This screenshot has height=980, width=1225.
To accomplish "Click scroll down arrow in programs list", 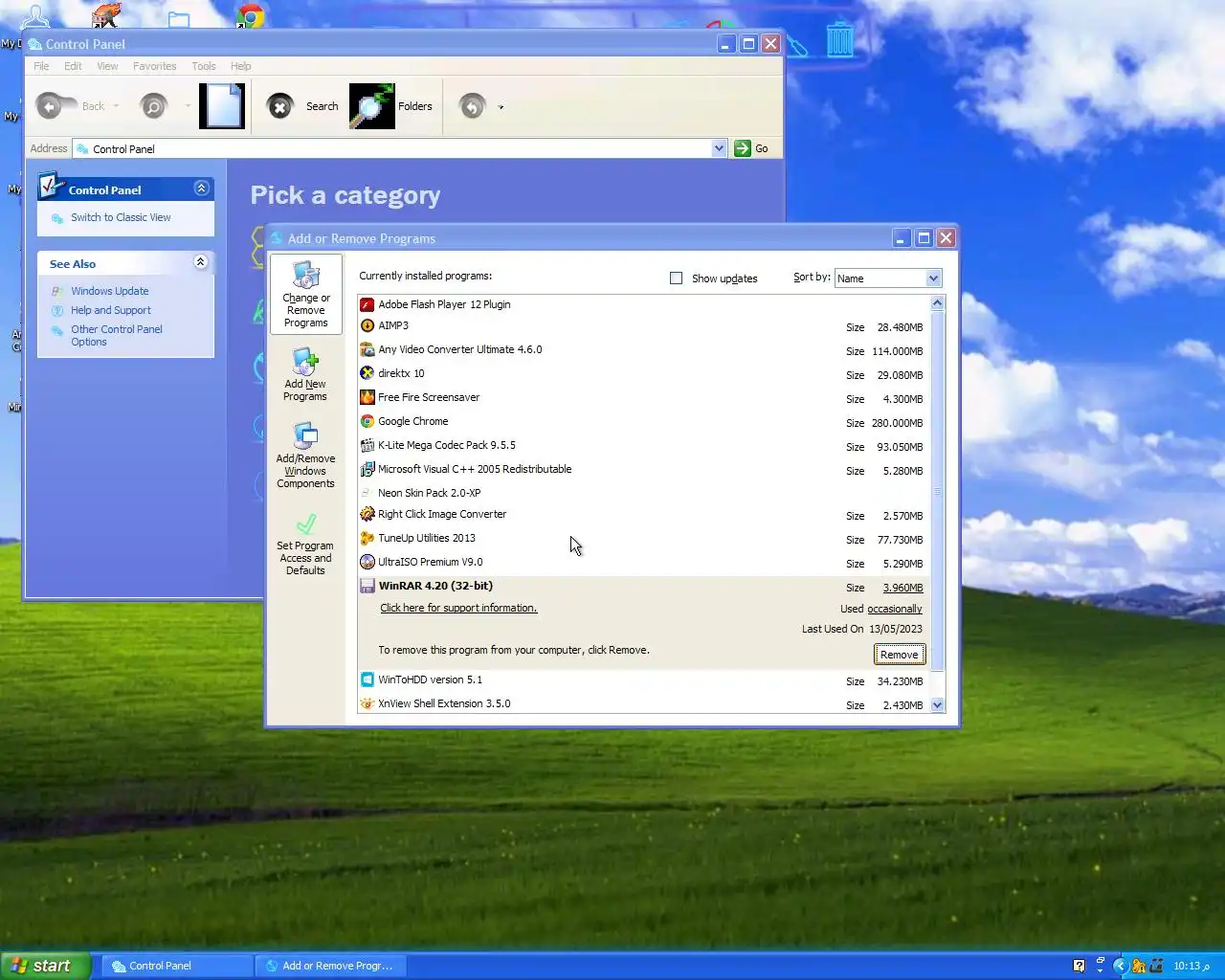I will (x=937, y=704).
